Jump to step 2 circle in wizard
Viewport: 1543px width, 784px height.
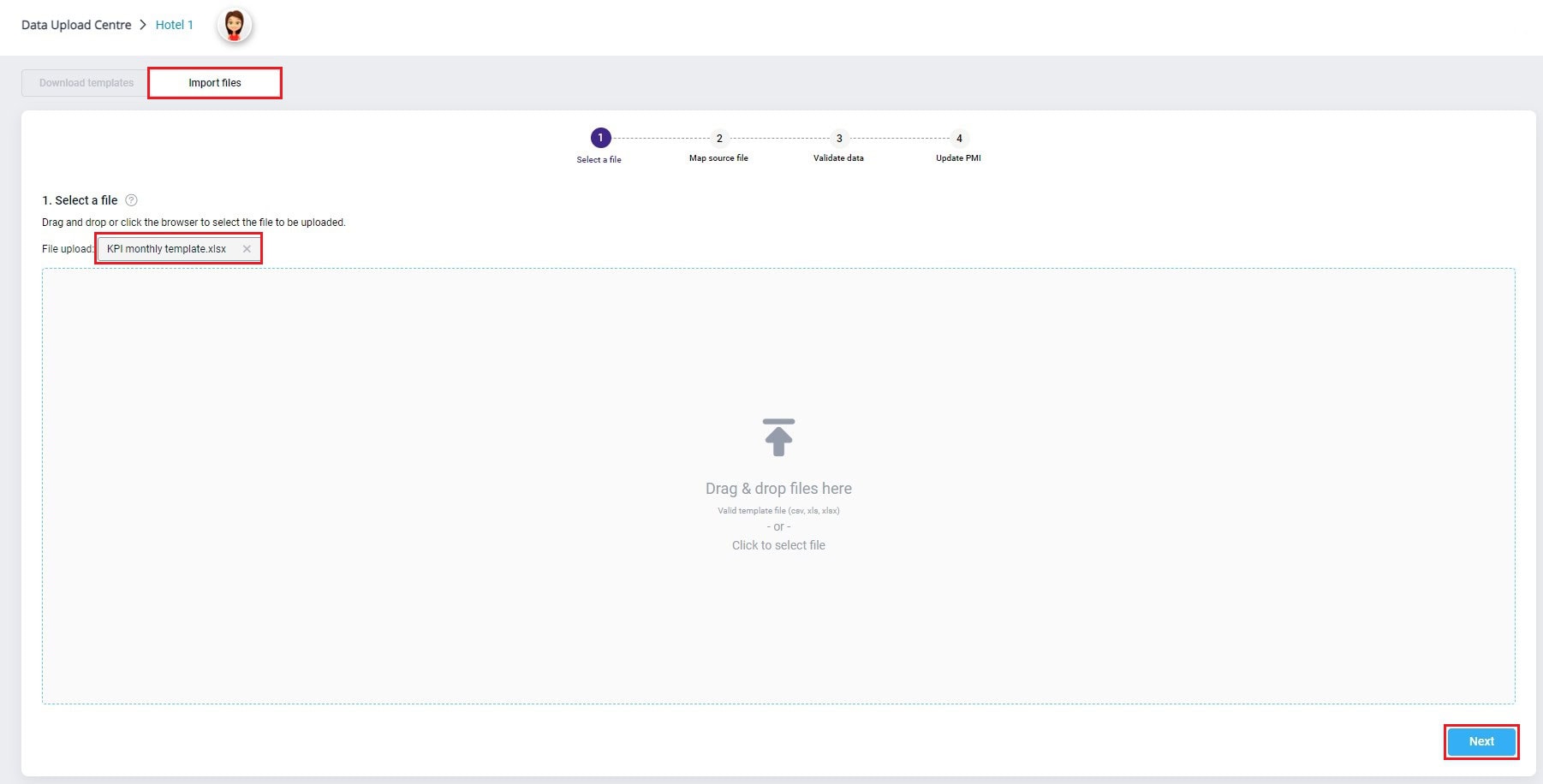click(719, 138)
